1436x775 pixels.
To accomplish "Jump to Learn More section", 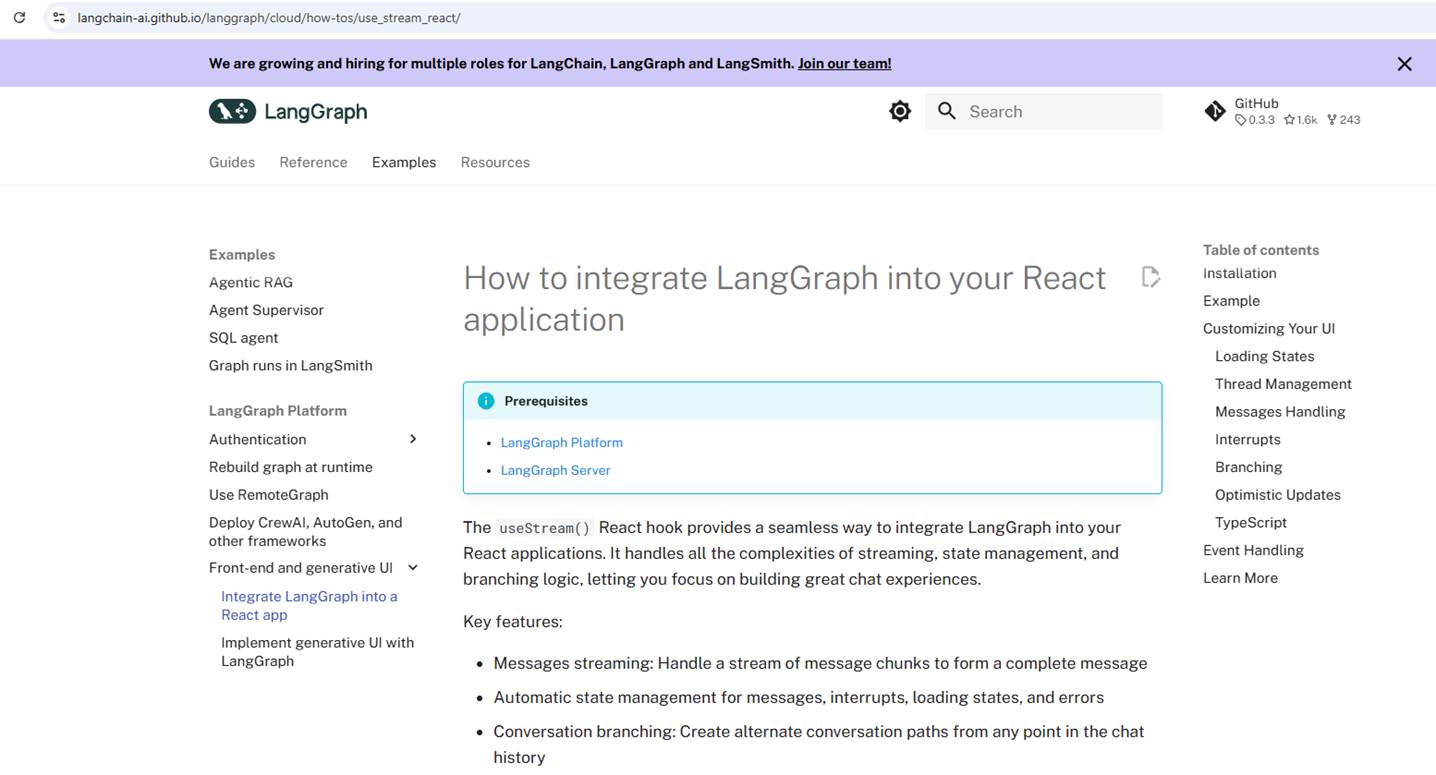I will pos(1240,578).
